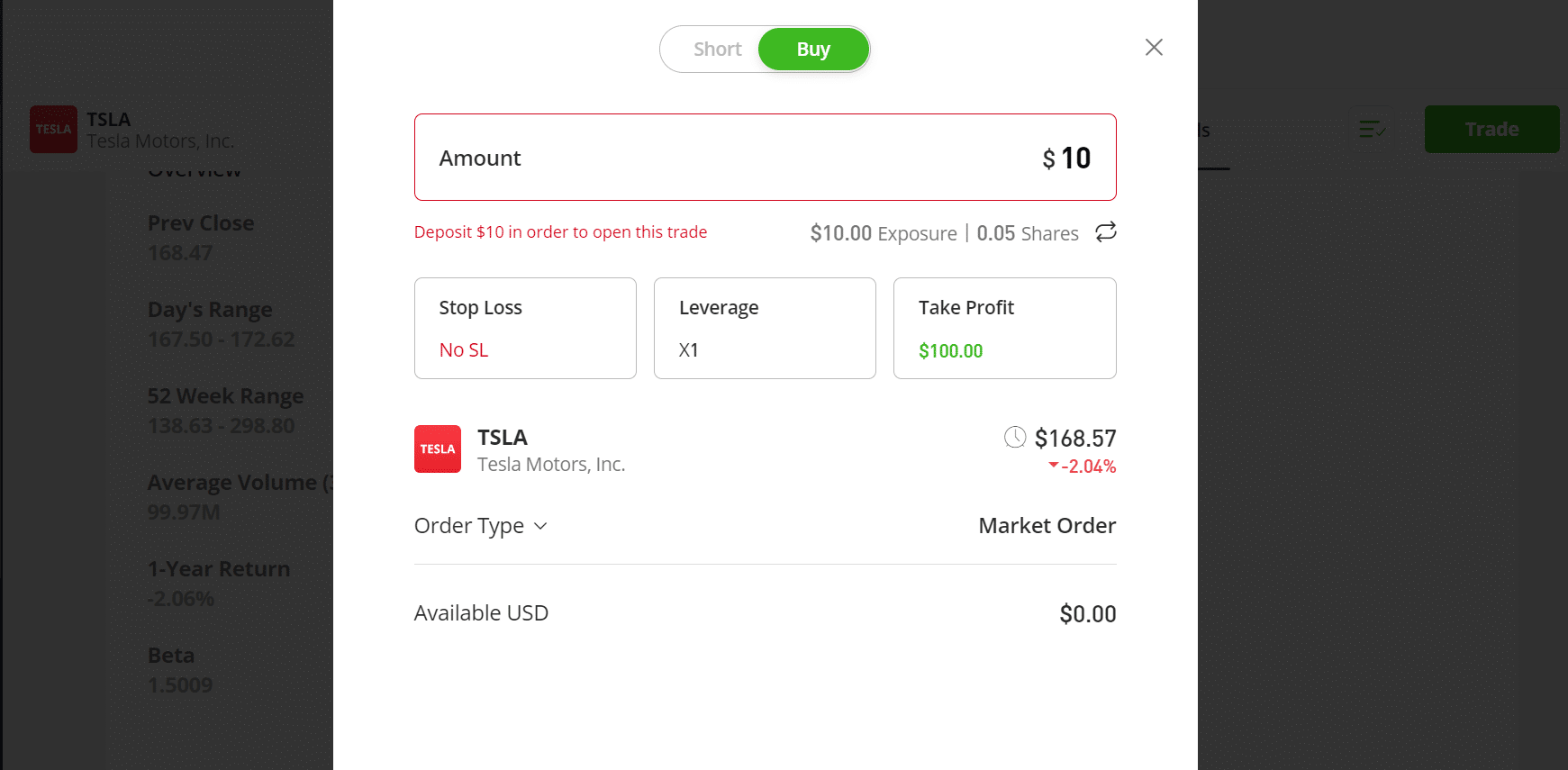The height and width of the screenshot is (770, 1568).
Task: Click the TSLA ticker name in dialog
Action: (503, 438)
